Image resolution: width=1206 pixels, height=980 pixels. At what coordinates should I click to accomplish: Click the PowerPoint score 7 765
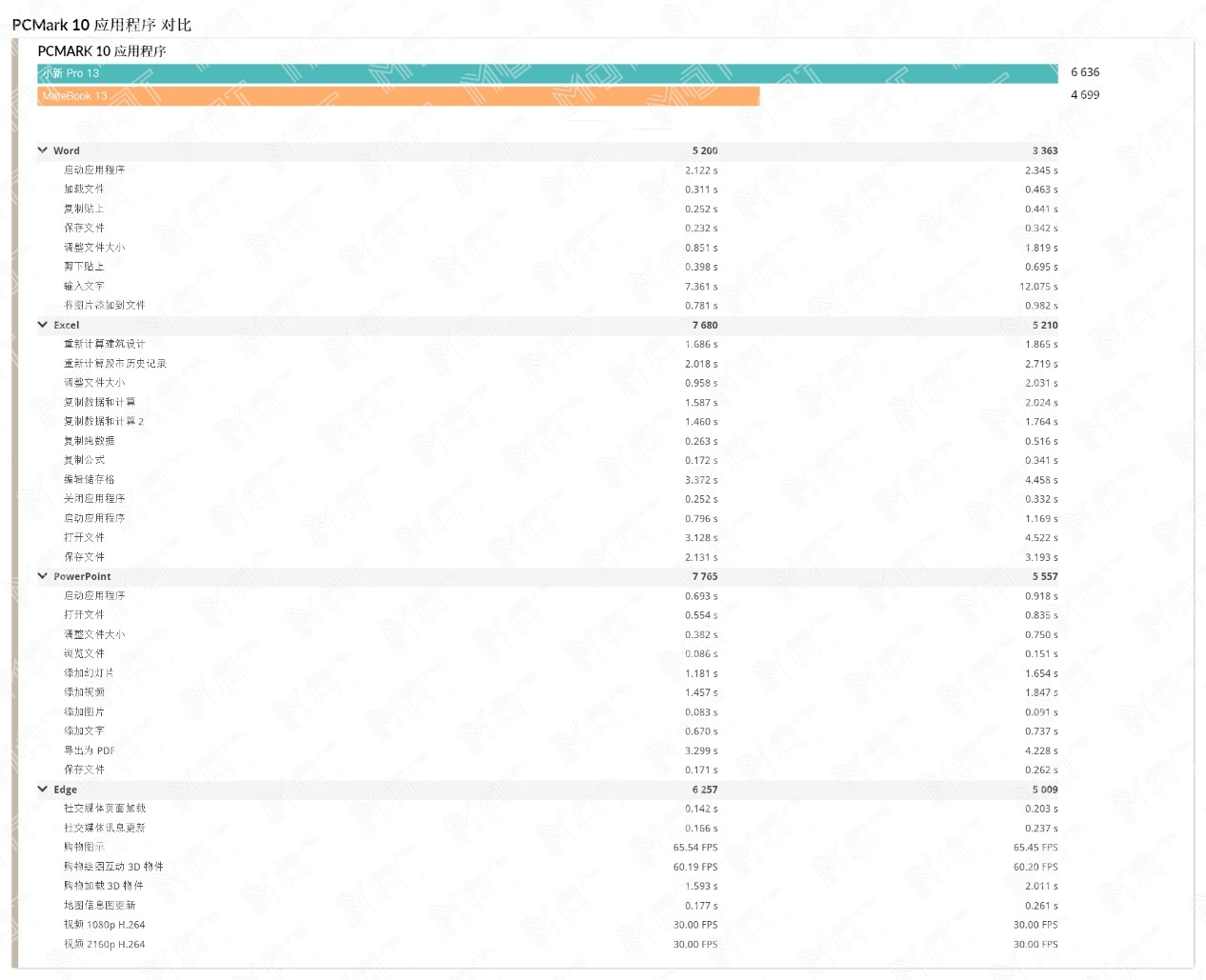[x=705, y=576]
